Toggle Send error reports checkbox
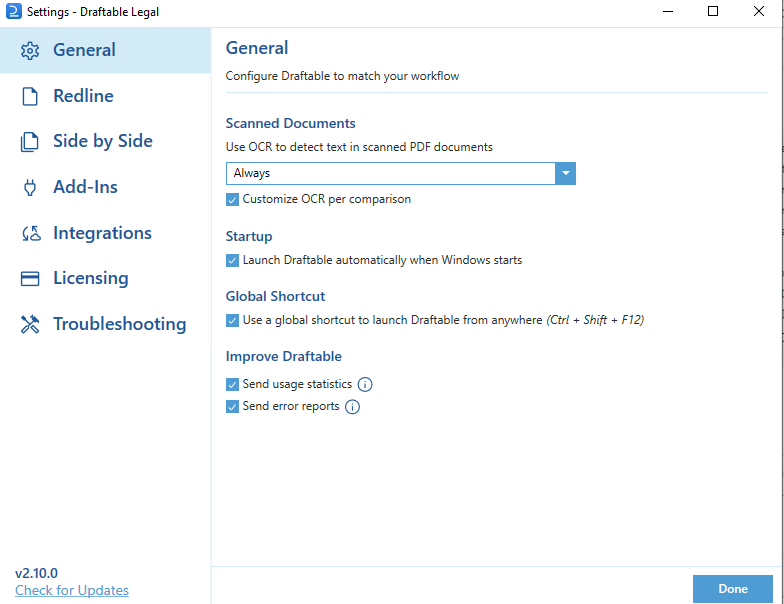Screen dimensions: 784x604 point(232,406)
